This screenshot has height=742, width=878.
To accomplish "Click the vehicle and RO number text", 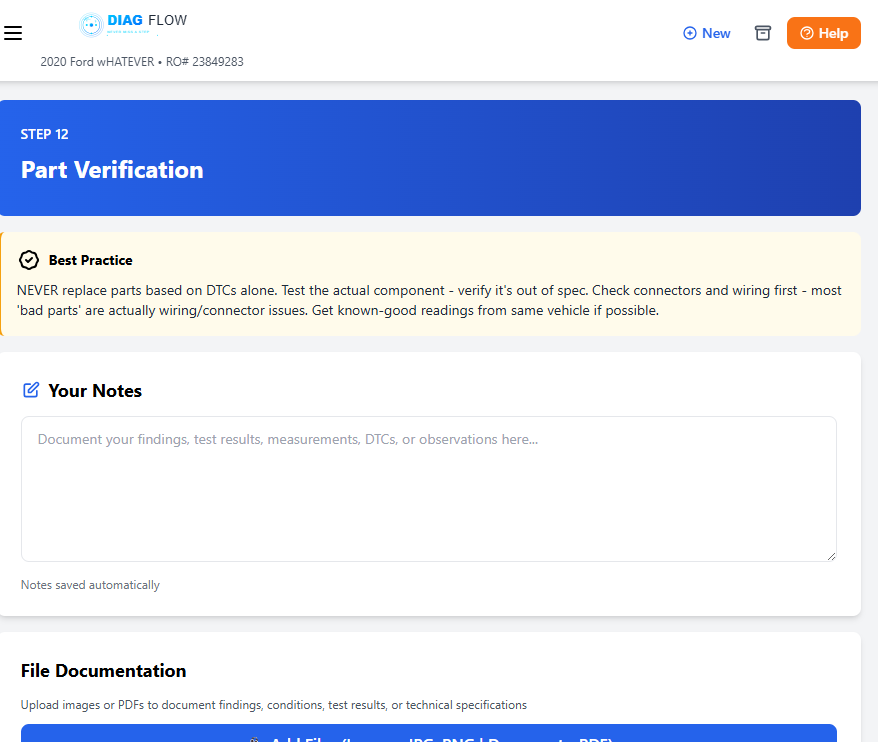I will point(142,62).
